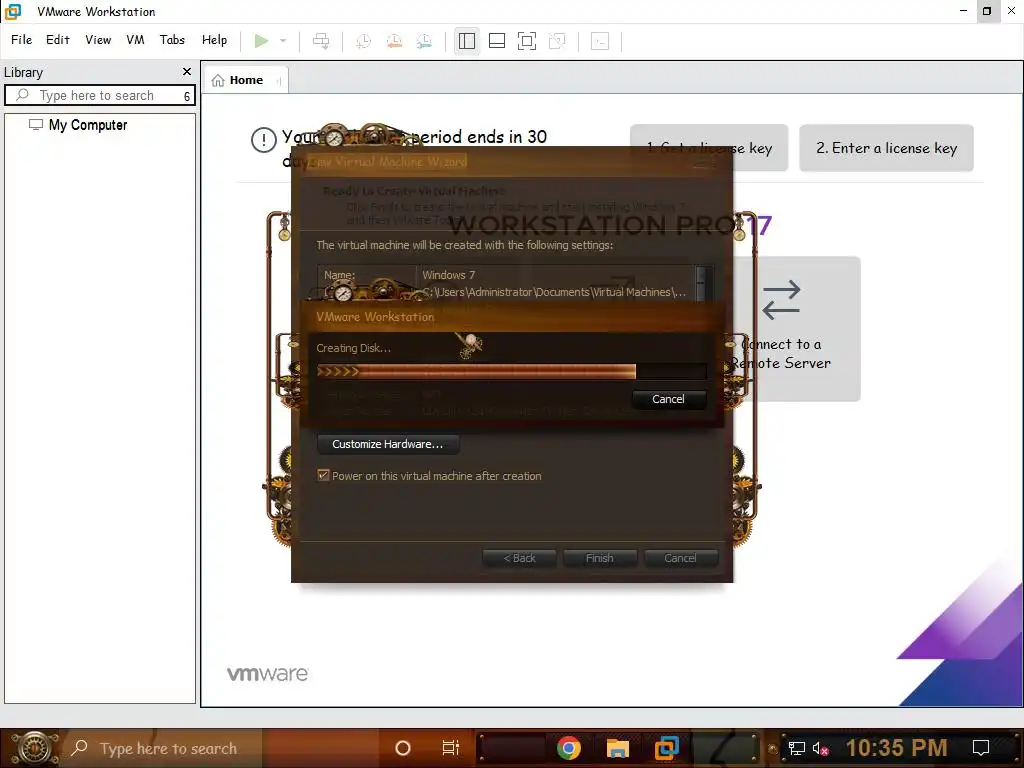Click Get a license key button
The height and width of the screenshot is (768, 1024).
pyautogui.click(x=709, y=148)
